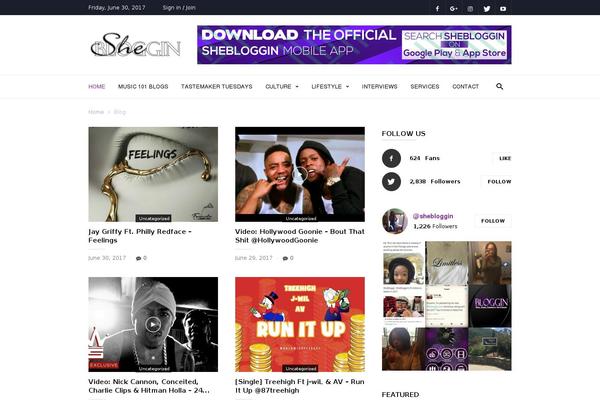
Task: Open Contact menu item
Action: tap(465, 87)
